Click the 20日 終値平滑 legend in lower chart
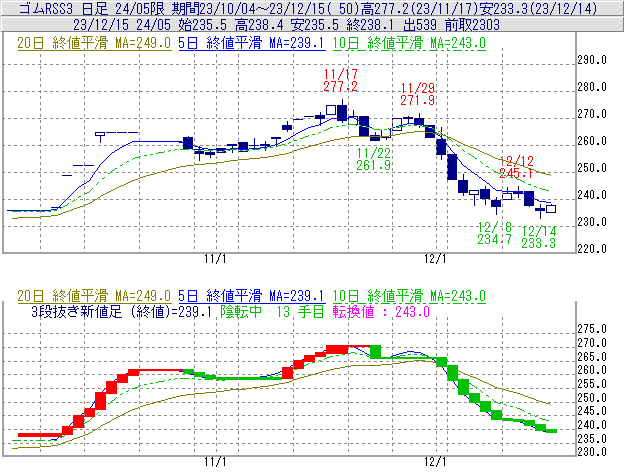 (x=94, y=296)
